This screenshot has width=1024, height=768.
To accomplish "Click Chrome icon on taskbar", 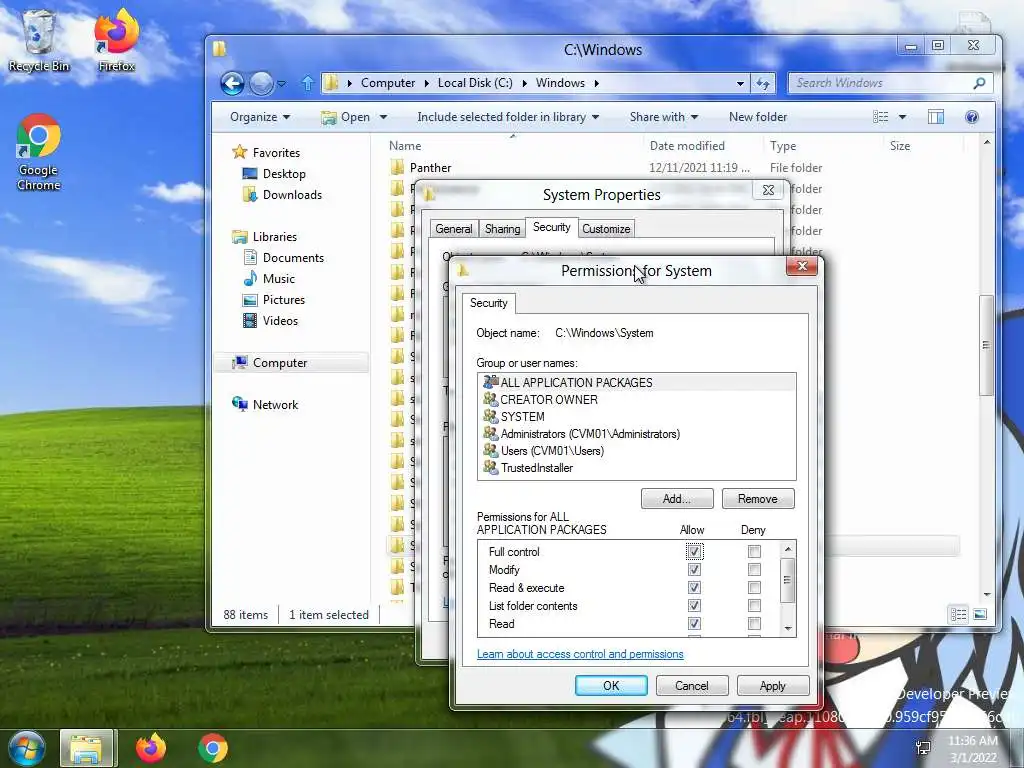I will (212, 748).
